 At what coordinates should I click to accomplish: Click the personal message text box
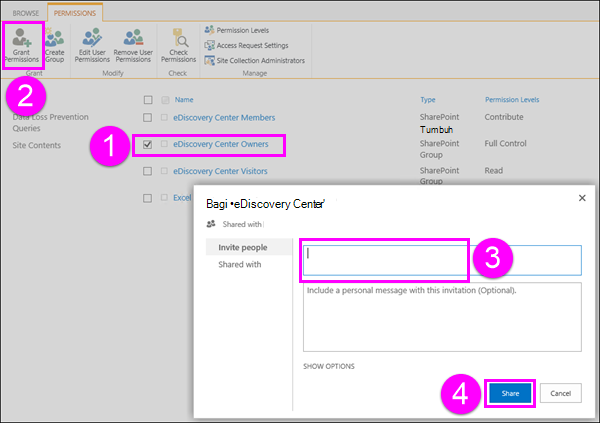(x=442, y=317)
